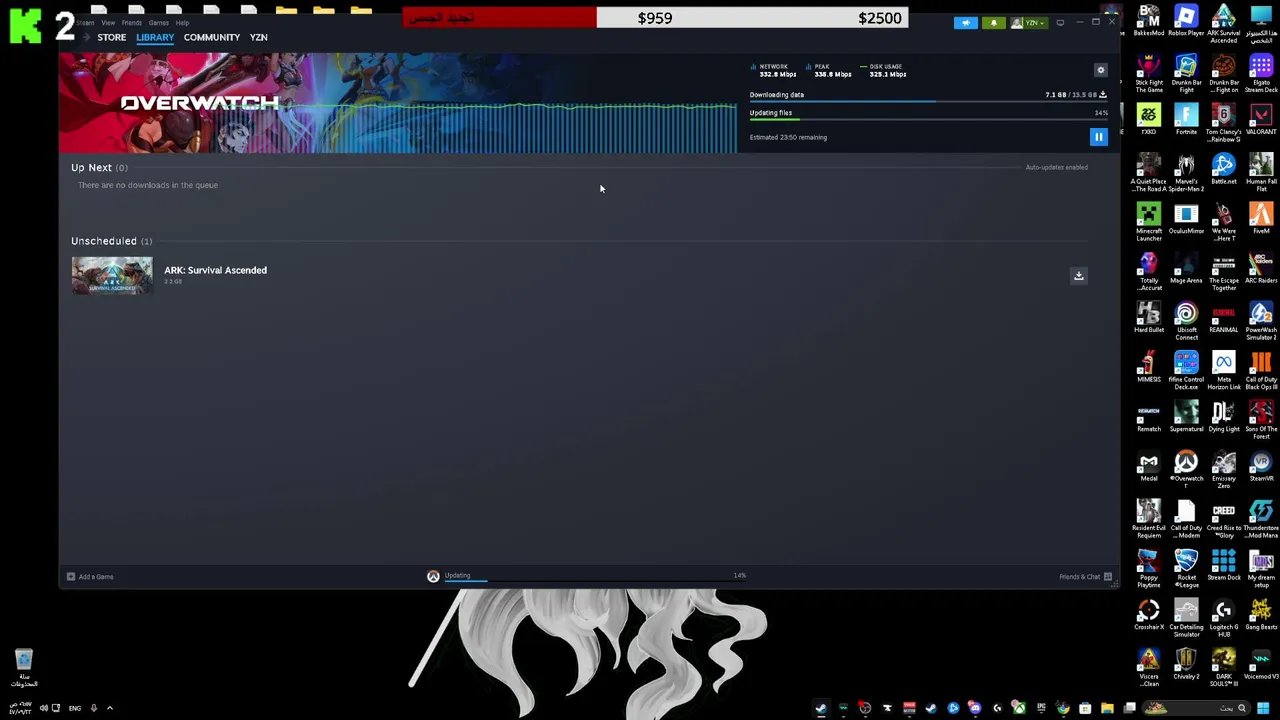Open the Friends menu
Screen dimensions: 1280x720
click(x=131, y=22)
